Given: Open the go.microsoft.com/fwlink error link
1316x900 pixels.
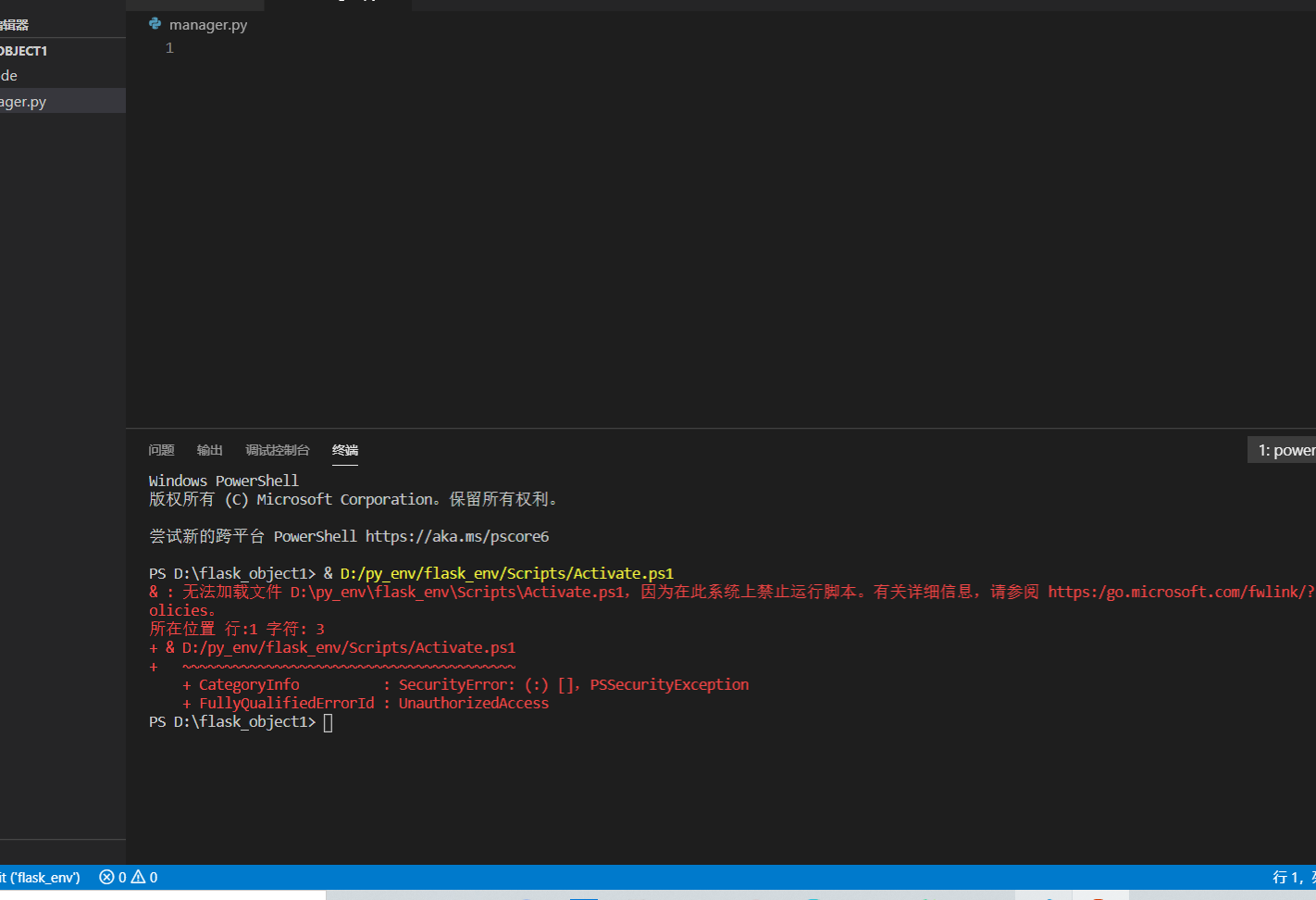Looking at the screenshot, I should pos(1181,592).
